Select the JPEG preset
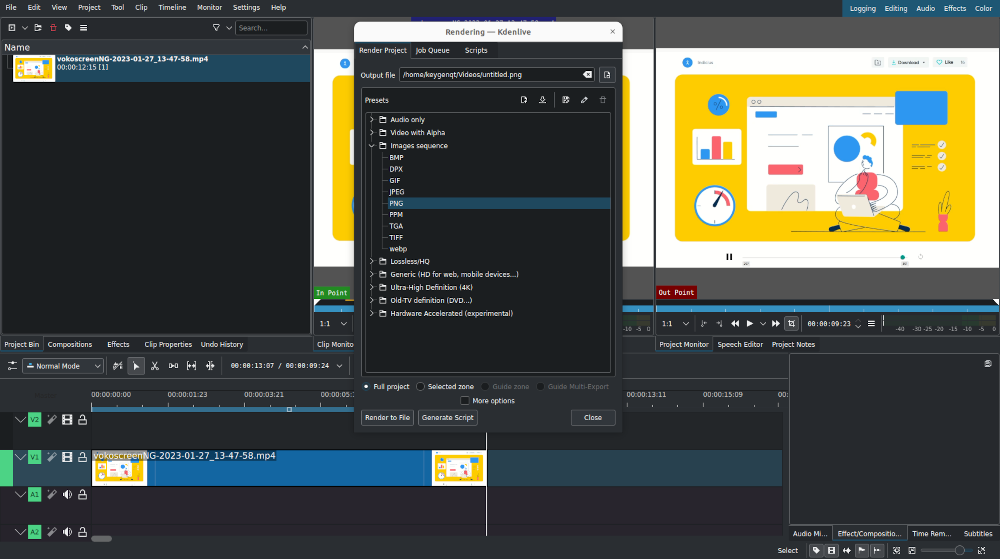1000x559 pixels. 397,192
